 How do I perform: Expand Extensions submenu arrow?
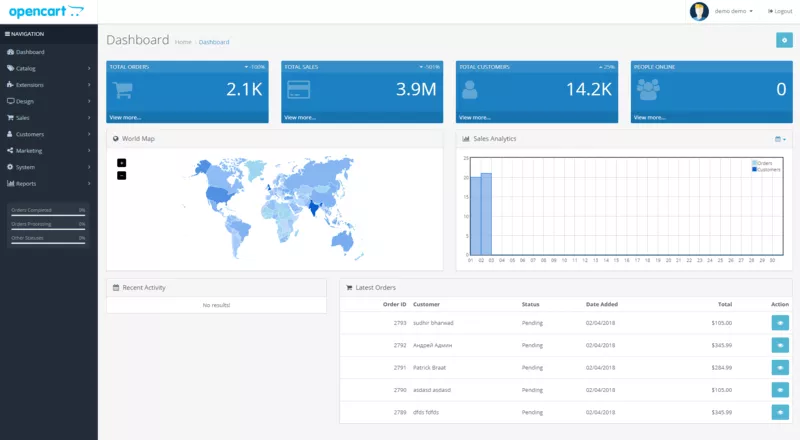[x=89, y=85]
